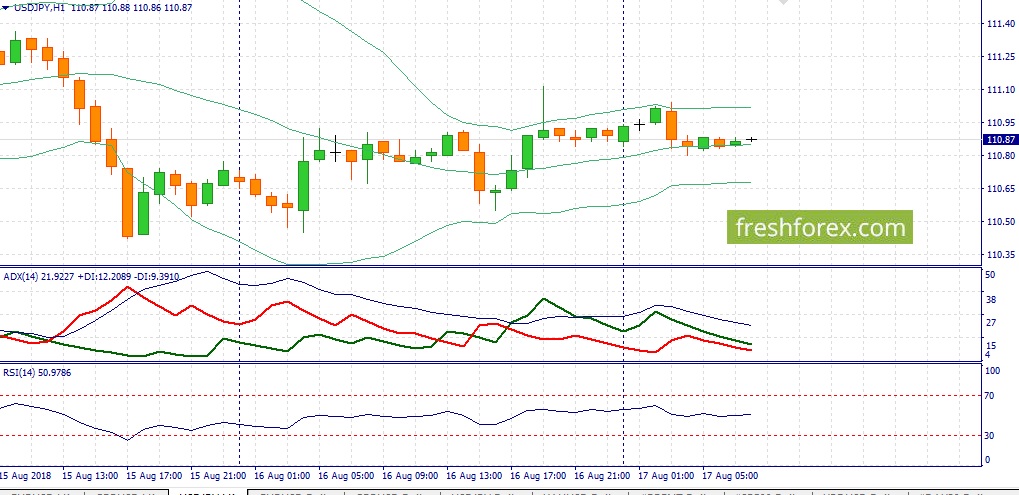Click the green candle with tallest upper wick

543,112
